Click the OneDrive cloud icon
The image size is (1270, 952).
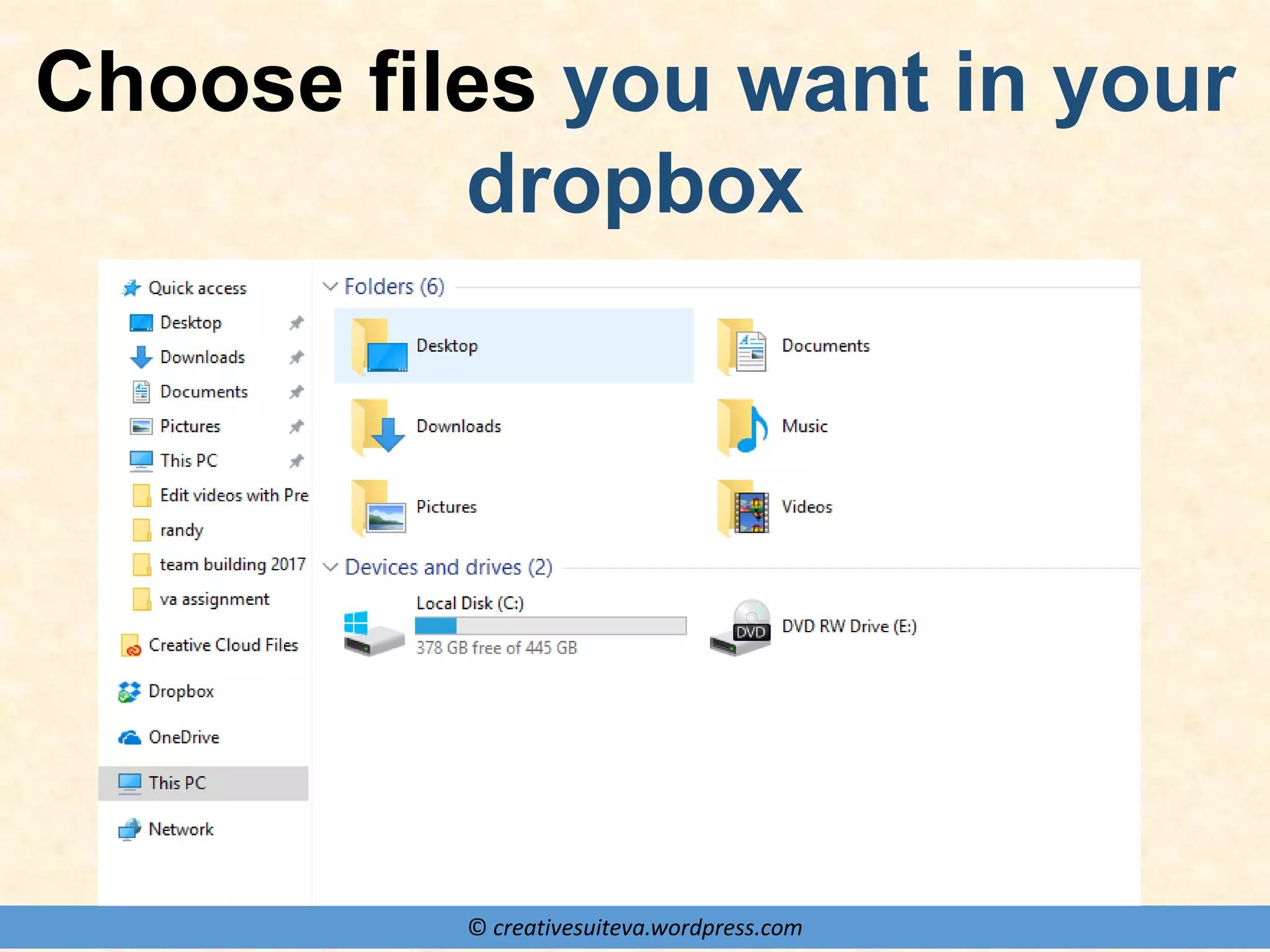(x=130, y=738)
